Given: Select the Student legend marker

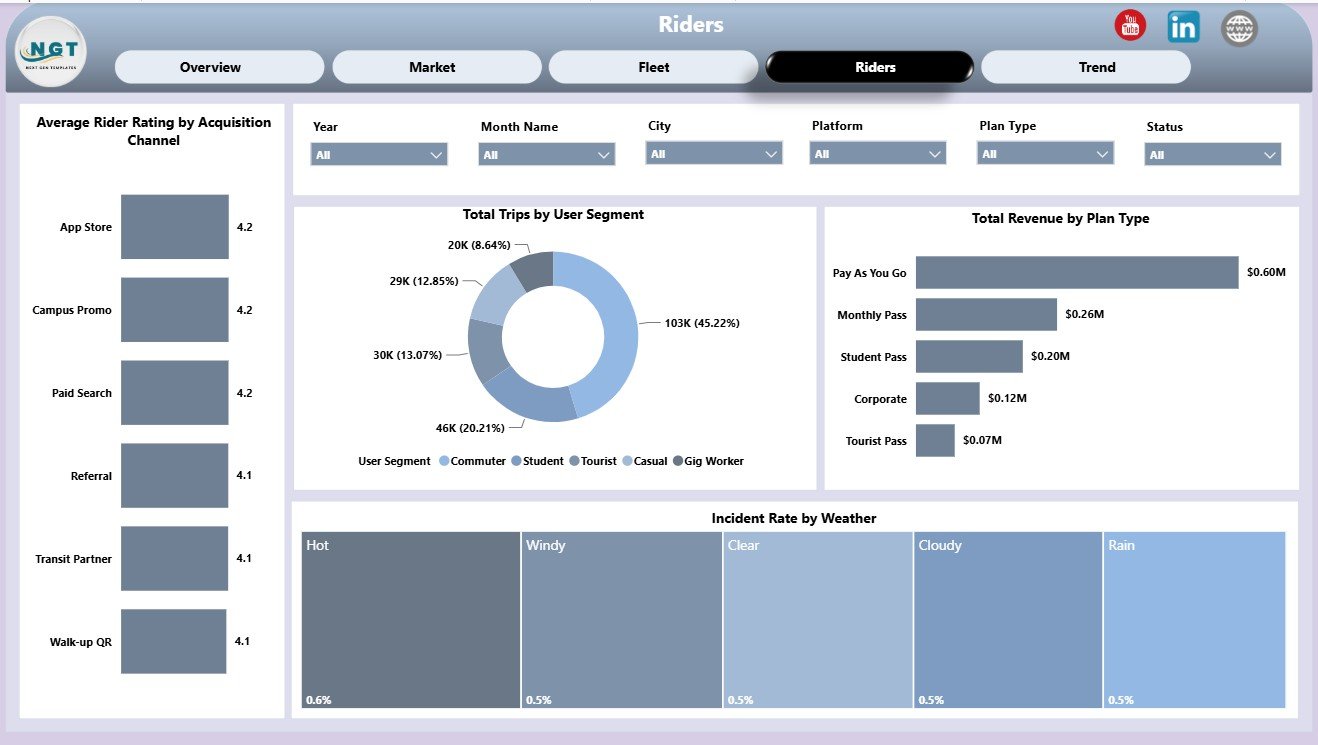Looking at the screenshot, I should tap(516, 461).
